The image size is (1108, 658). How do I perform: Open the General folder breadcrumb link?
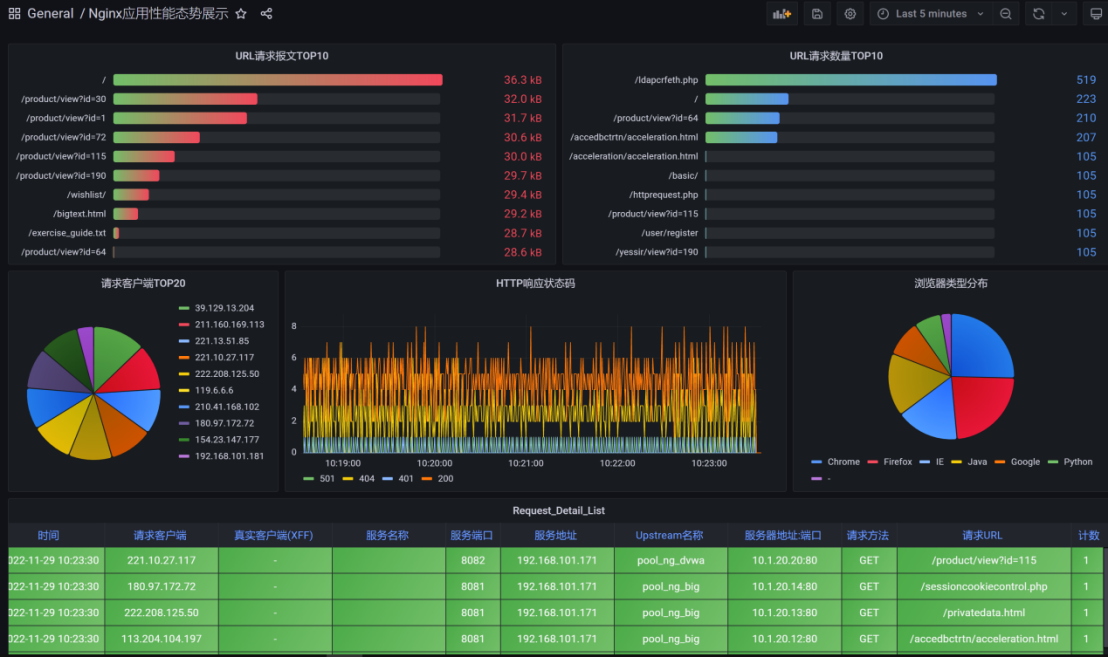pos(50,13)
